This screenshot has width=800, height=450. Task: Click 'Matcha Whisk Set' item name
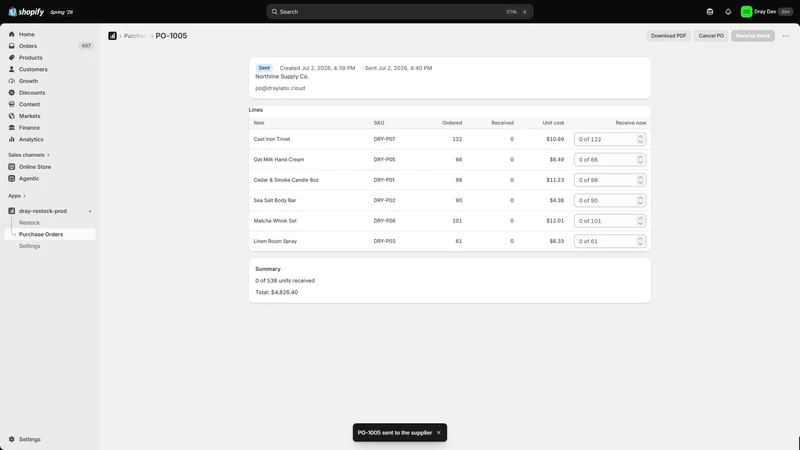(275, 221)
